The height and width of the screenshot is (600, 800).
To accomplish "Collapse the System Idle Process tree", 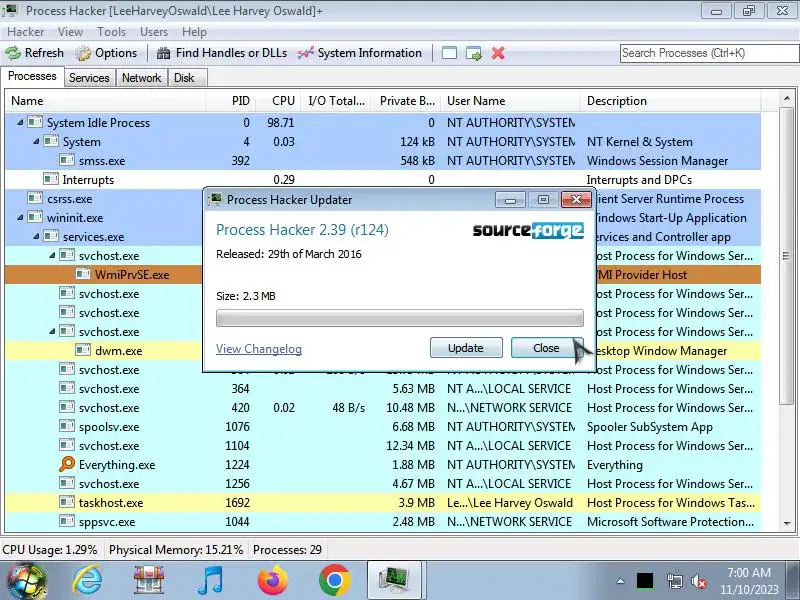I will point(20,122).
